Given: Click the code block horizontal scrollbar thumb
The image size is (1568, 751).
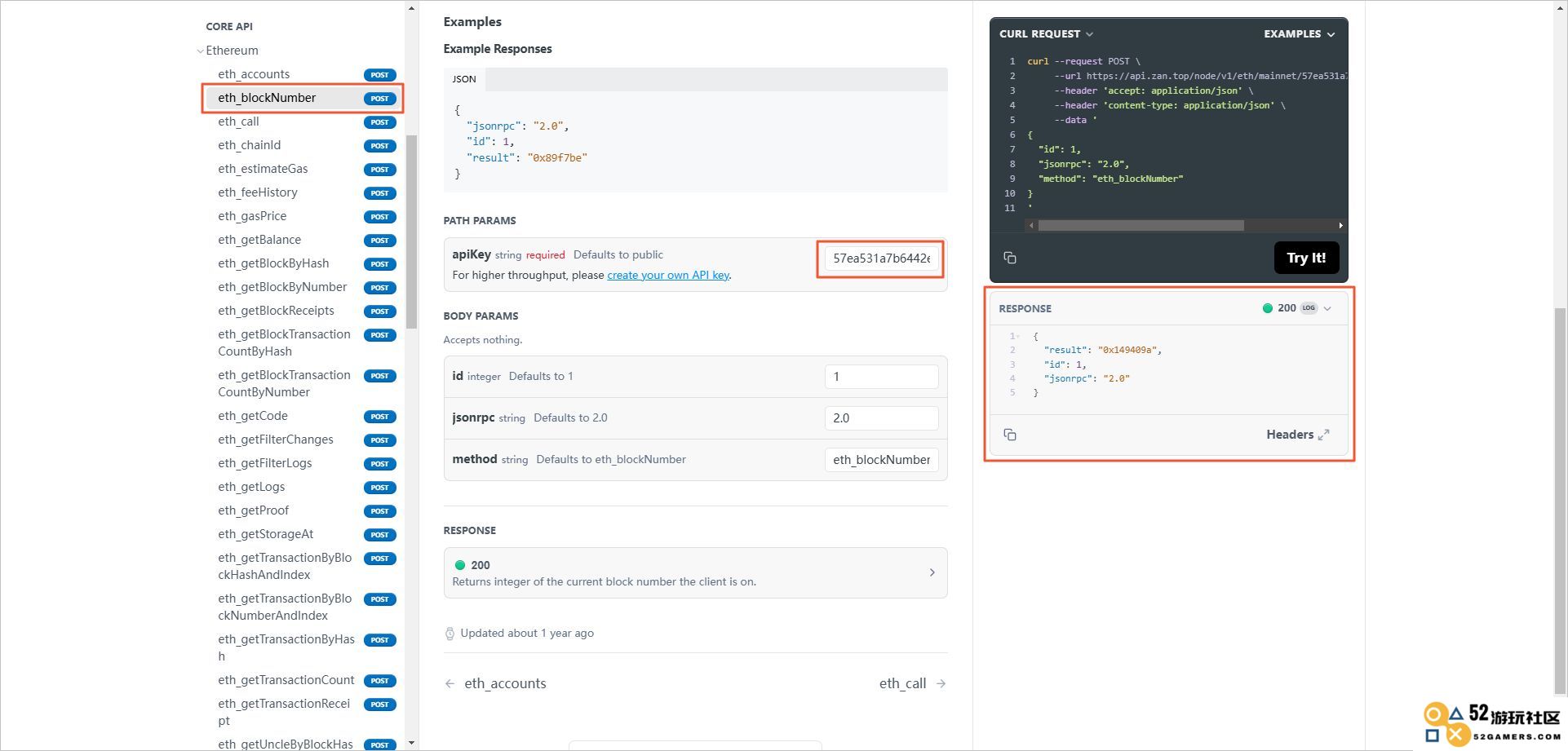Looking at the screenshot, I should [1141, 225].
